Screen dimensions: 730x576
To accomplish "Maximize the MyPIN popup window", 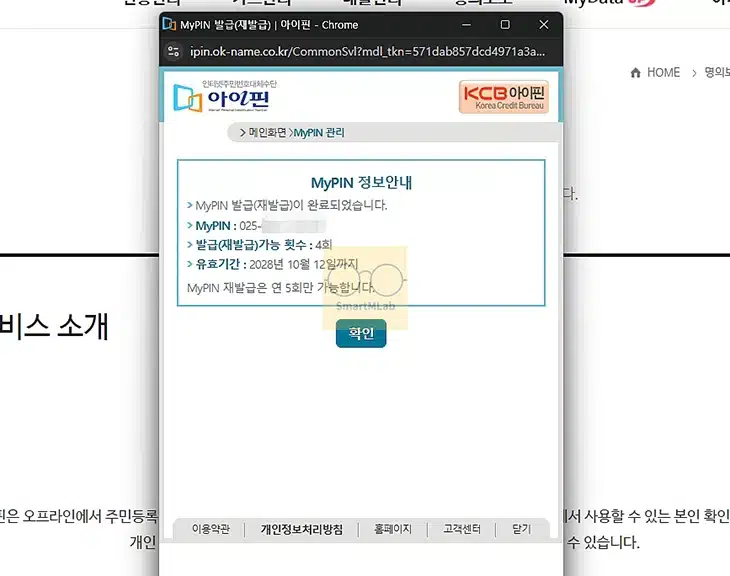I will point(505,25).
